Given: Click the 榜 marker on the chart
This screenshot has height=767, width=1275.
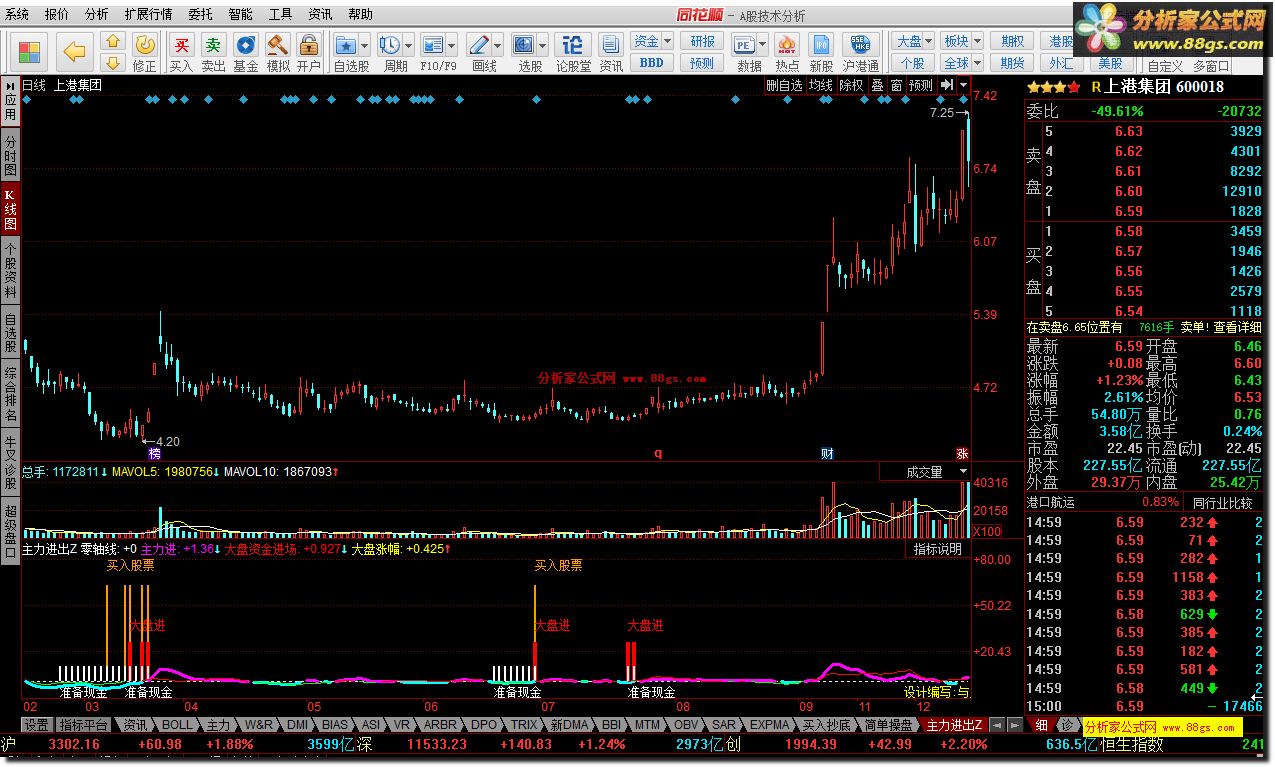Looking at the screenshot, I should click(x=154, y=453).
